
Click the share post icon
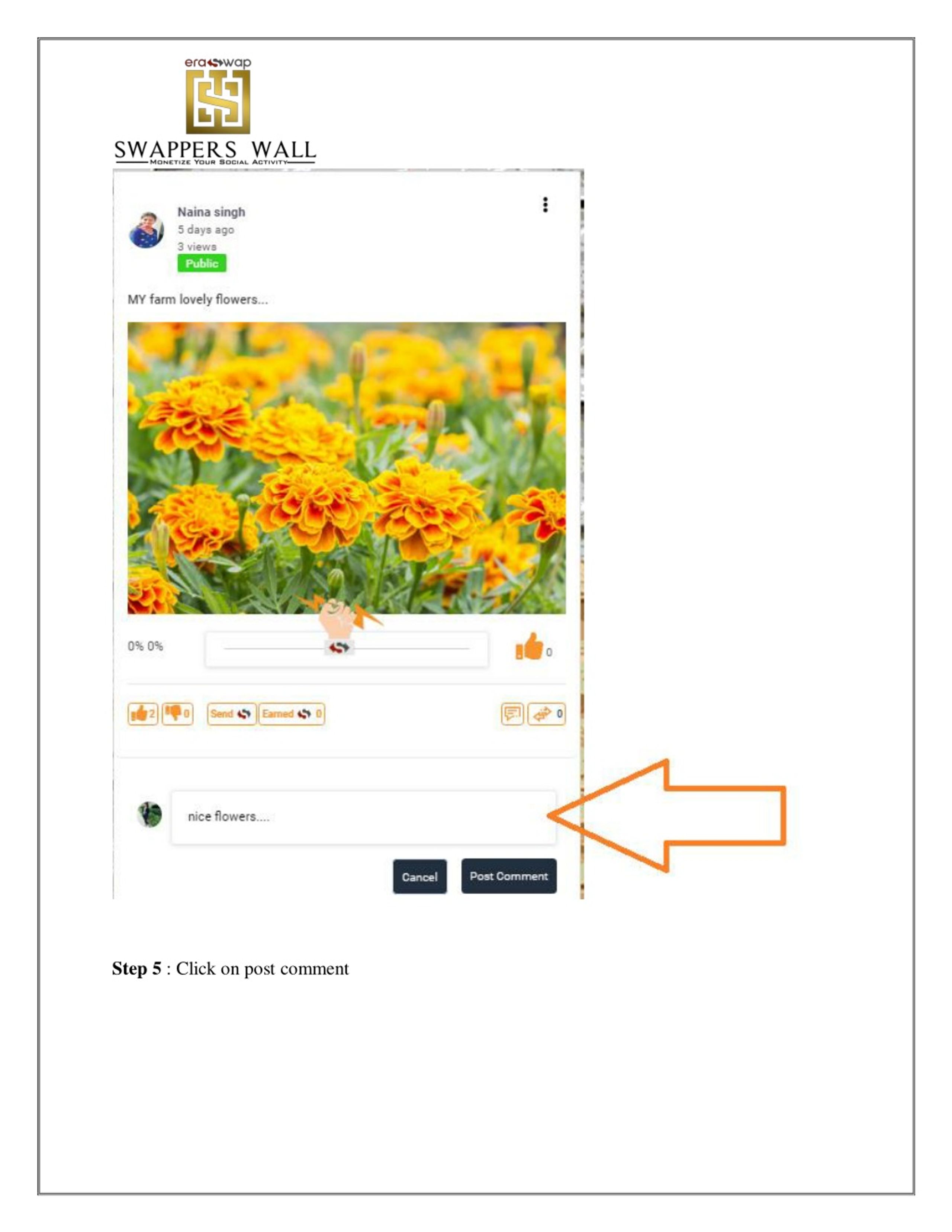(547, 714)
